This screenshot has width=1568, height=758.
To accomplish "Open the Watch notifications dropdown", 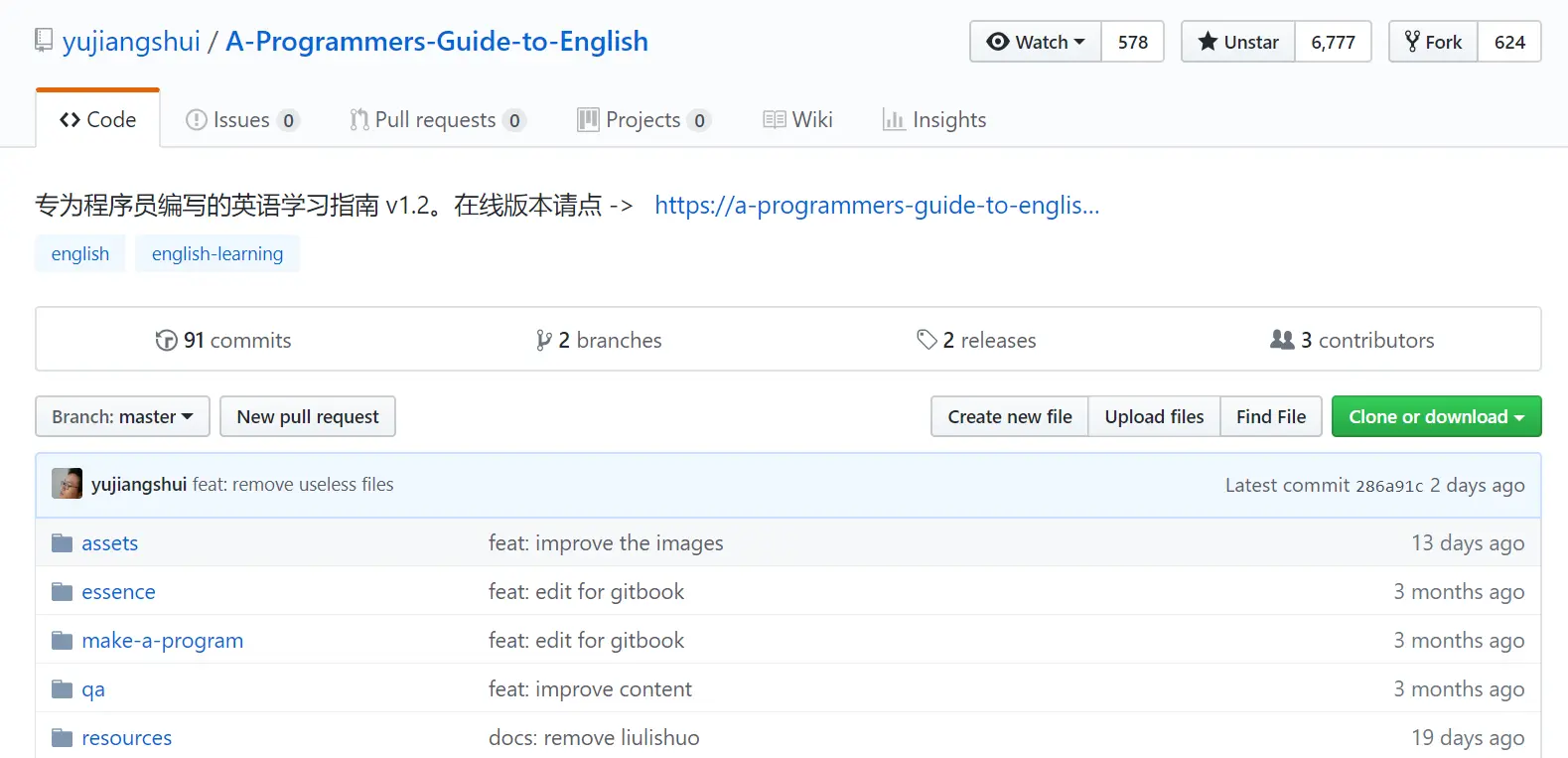I will pyautogui.click(x=1036, y=42).
